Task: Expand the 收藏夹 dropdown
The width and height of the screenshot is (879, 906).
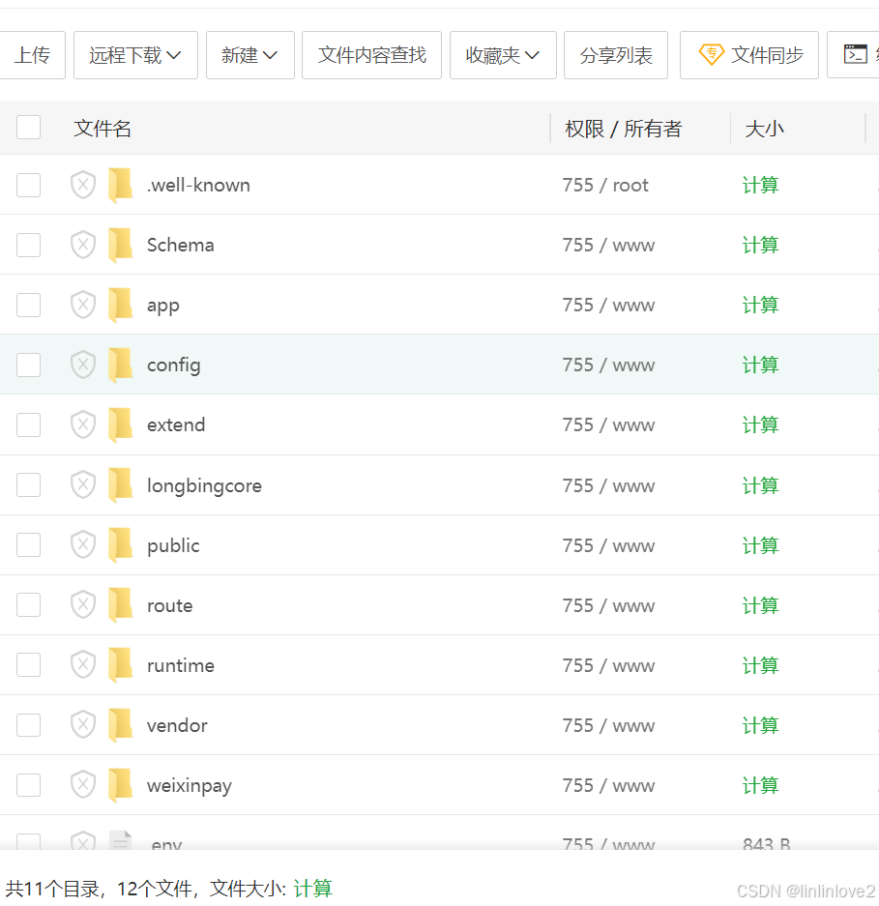Action: pos(503,55)
